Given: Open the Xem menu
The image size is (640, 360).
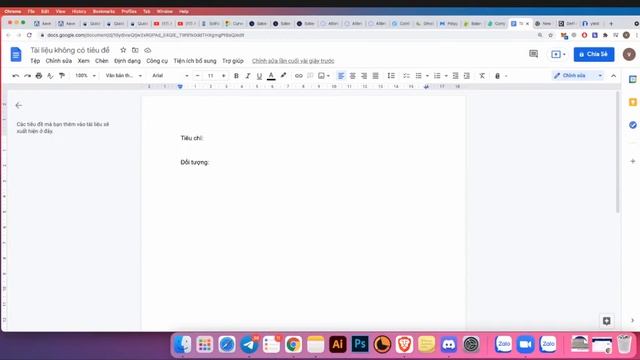Looking at the screenshot, I should pos(84,61).
